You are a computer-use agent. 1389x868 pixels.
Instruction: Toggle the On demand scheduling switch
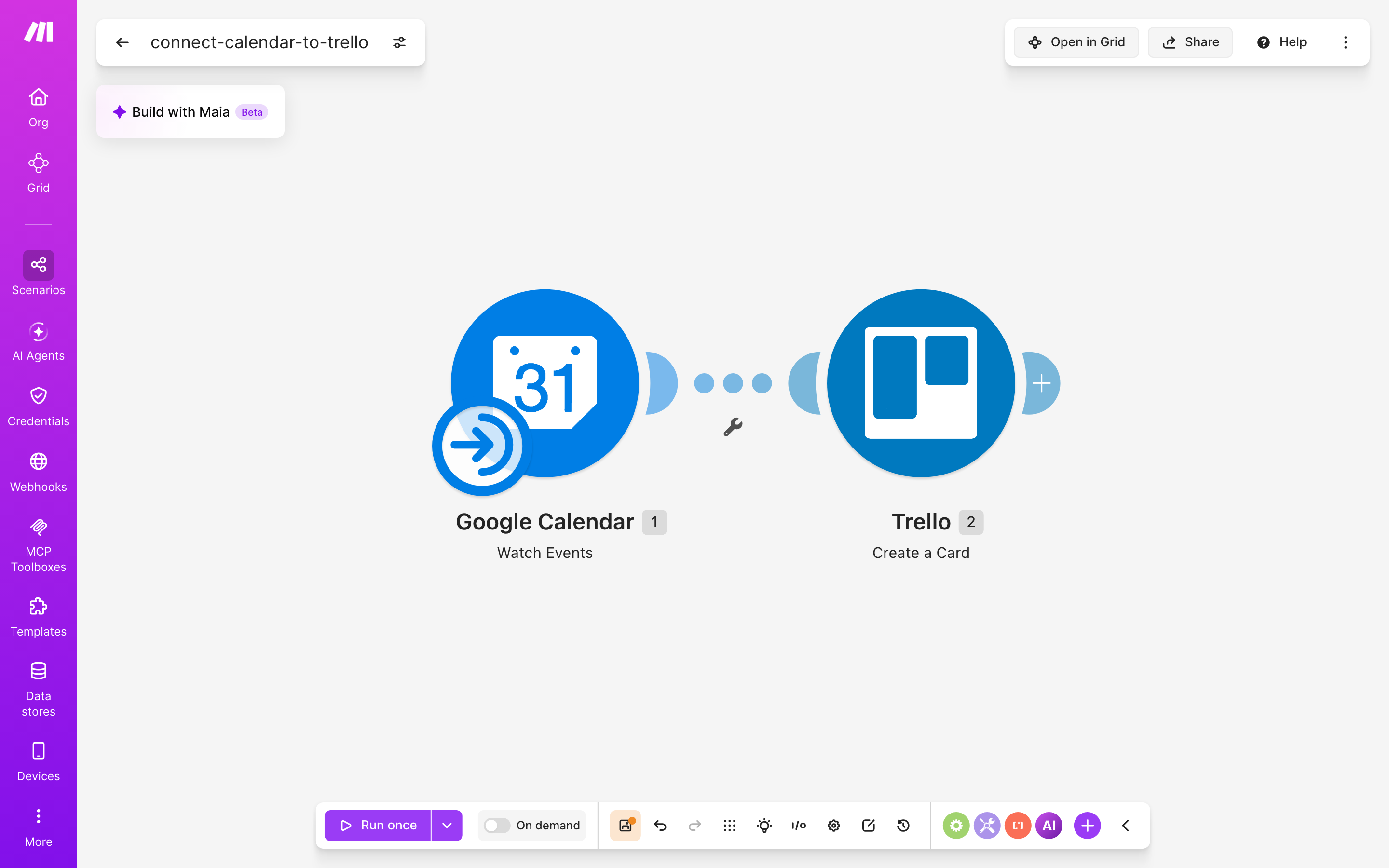(x=497, y=826)
